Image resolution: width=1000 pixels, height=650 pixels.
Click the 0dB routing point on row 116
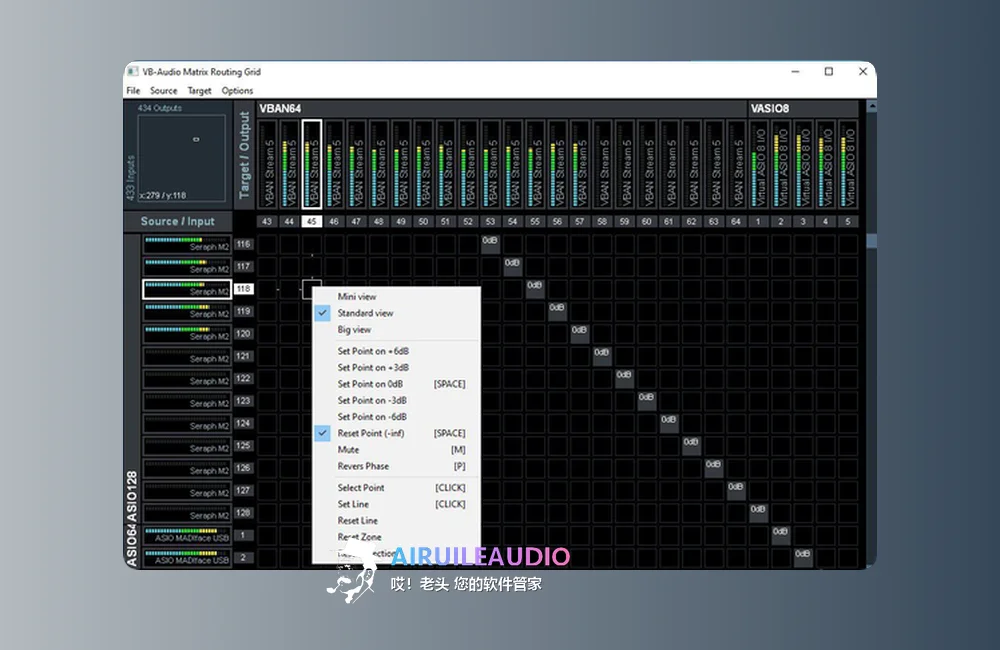click(x=490, y=244)
